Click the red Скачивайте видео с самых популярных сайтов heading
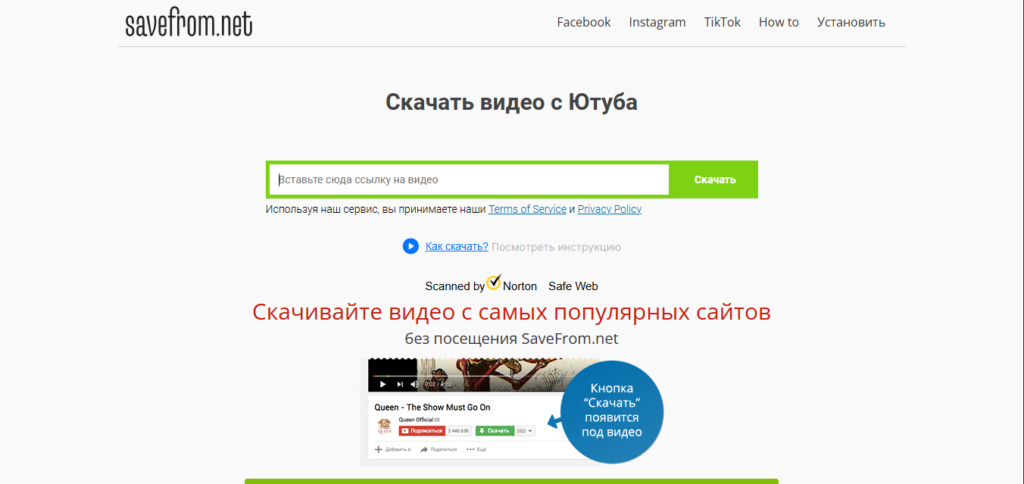 pyautogui.click(x=511, y=312)
